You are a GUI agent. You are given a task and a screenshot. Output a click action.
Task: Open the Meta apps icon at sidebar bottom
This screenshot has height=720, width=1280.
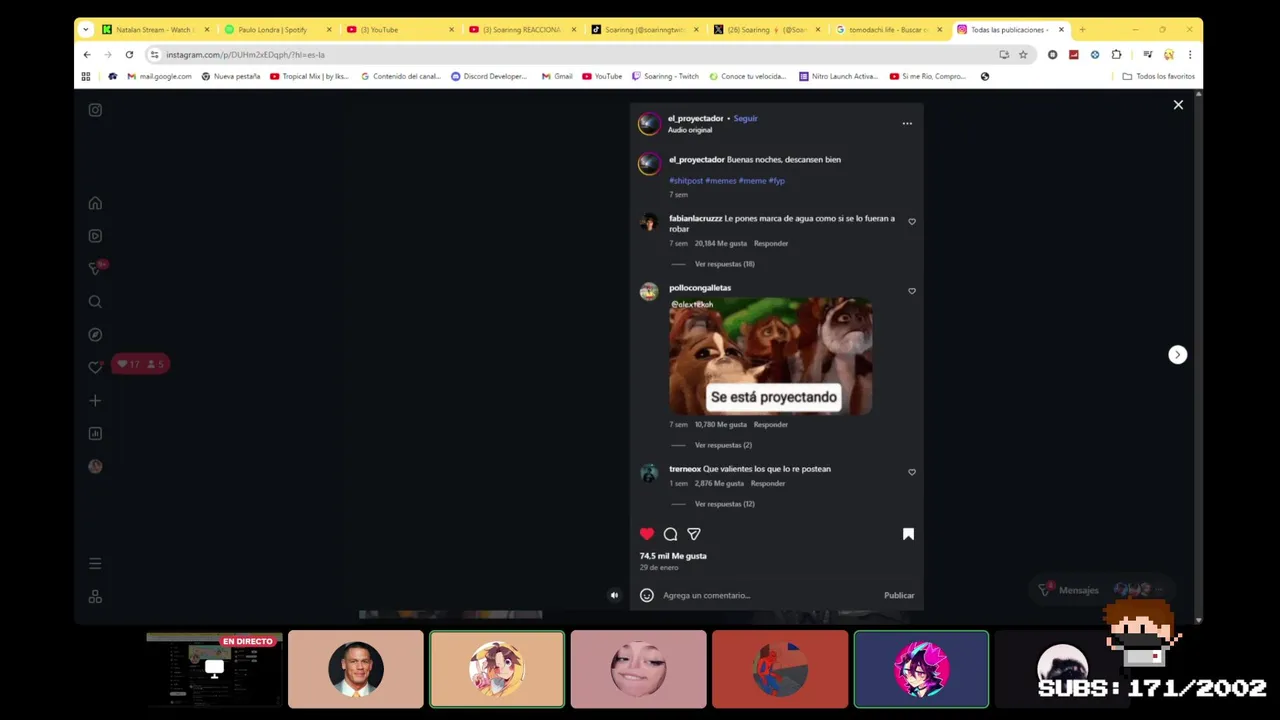coord(95,596)
